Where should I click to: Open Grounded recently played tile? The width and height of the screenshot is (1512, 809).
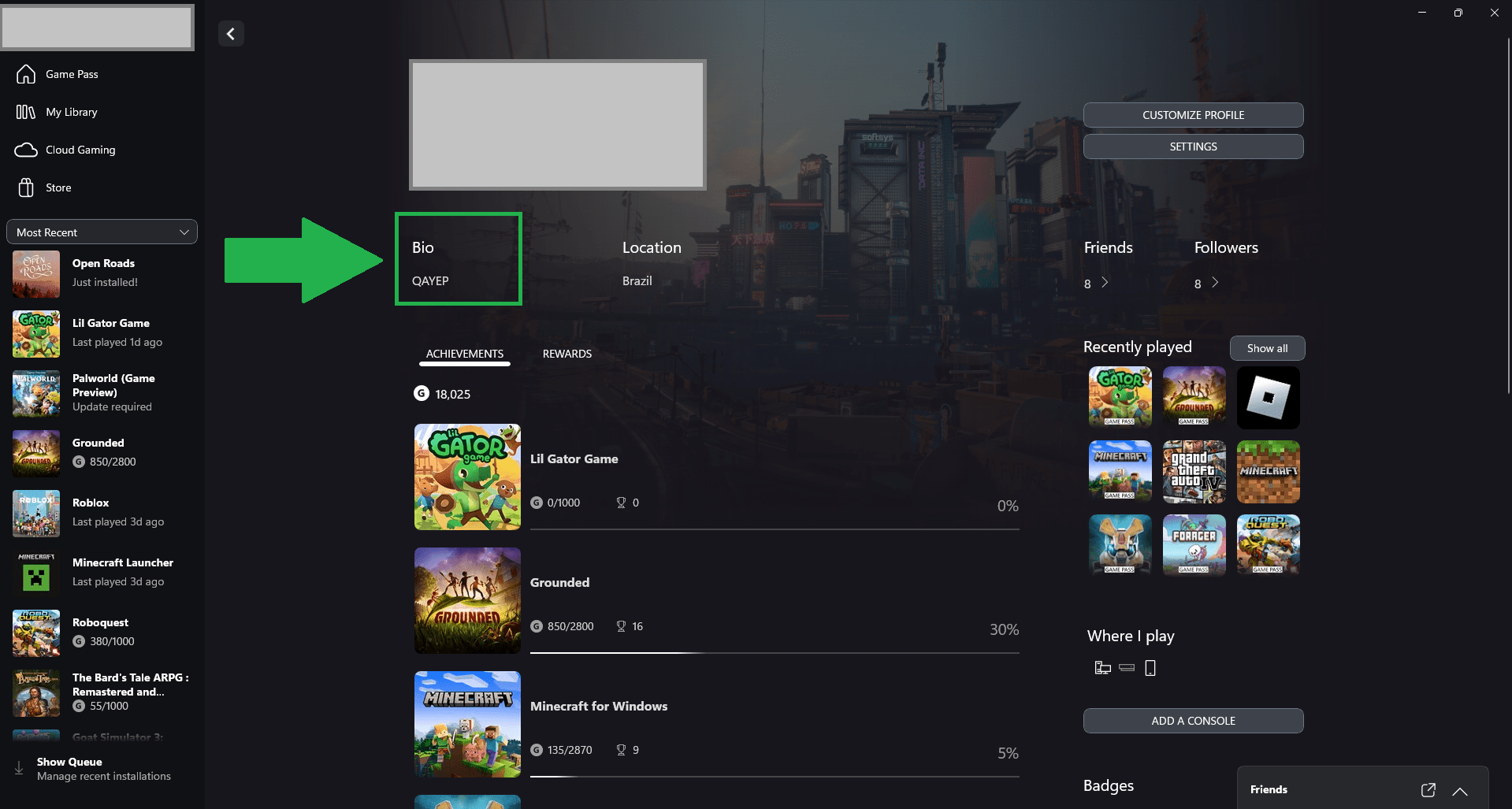click(x=1194, y=397)
